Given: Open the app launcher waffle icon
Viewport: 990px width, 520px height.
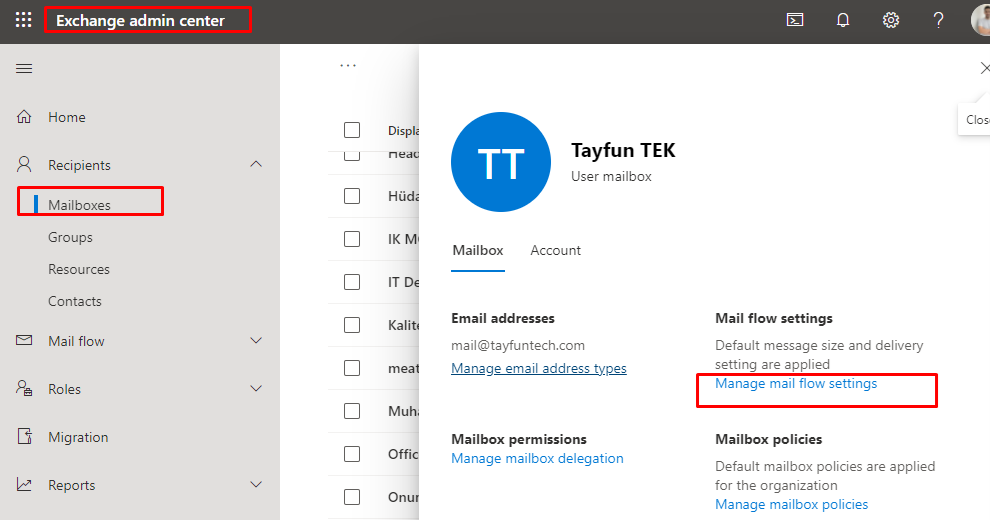Looking at the screenshot, I should click(x=24, y=20).
